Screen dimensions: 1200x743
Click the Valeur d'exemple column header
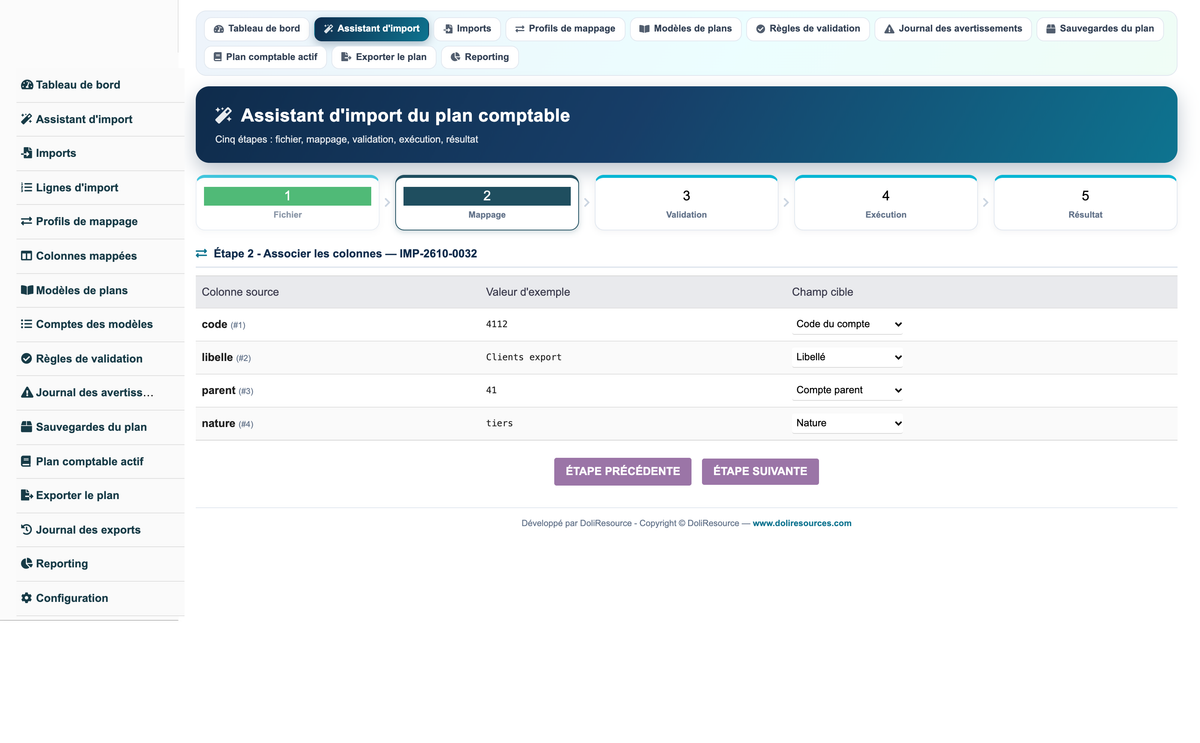tap(528, 292)
